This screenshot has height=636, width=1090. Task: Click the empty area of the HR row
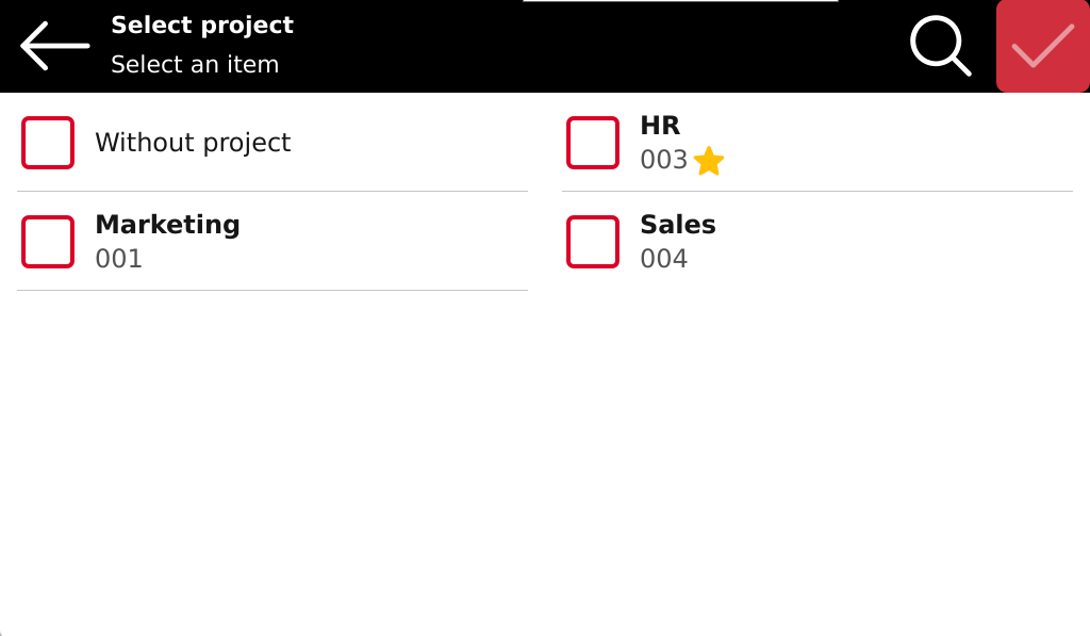point(897,142)
